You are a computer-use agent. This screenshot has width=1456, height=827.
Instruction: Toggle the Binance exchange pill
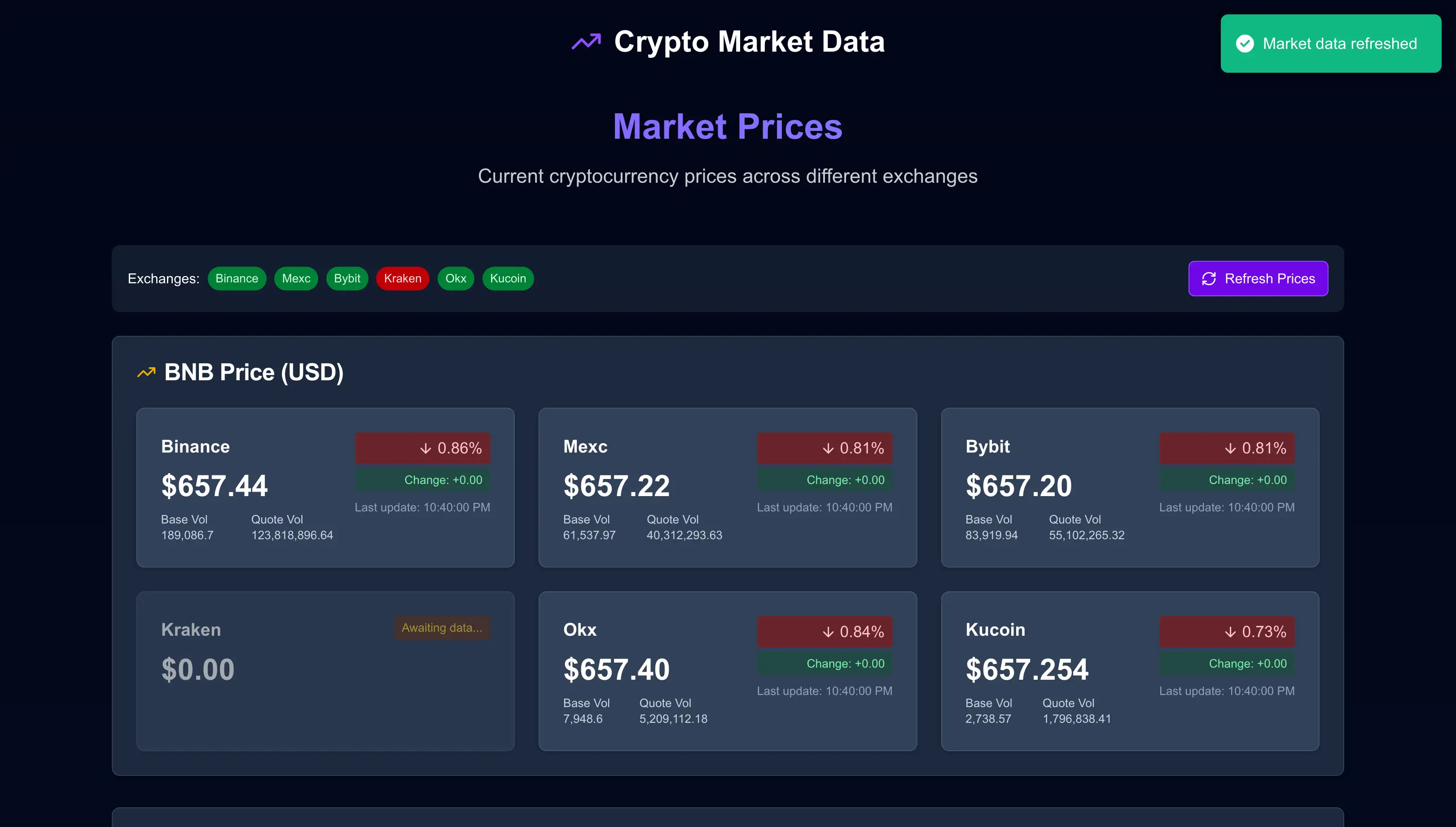coord(237,278)
